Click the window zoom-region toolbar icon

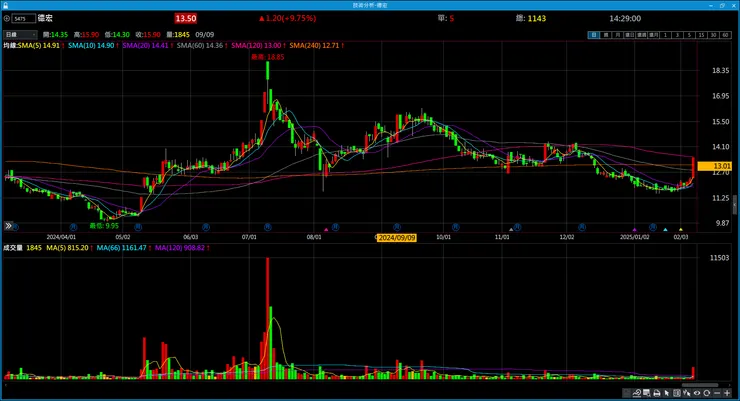tap(647, 393)
